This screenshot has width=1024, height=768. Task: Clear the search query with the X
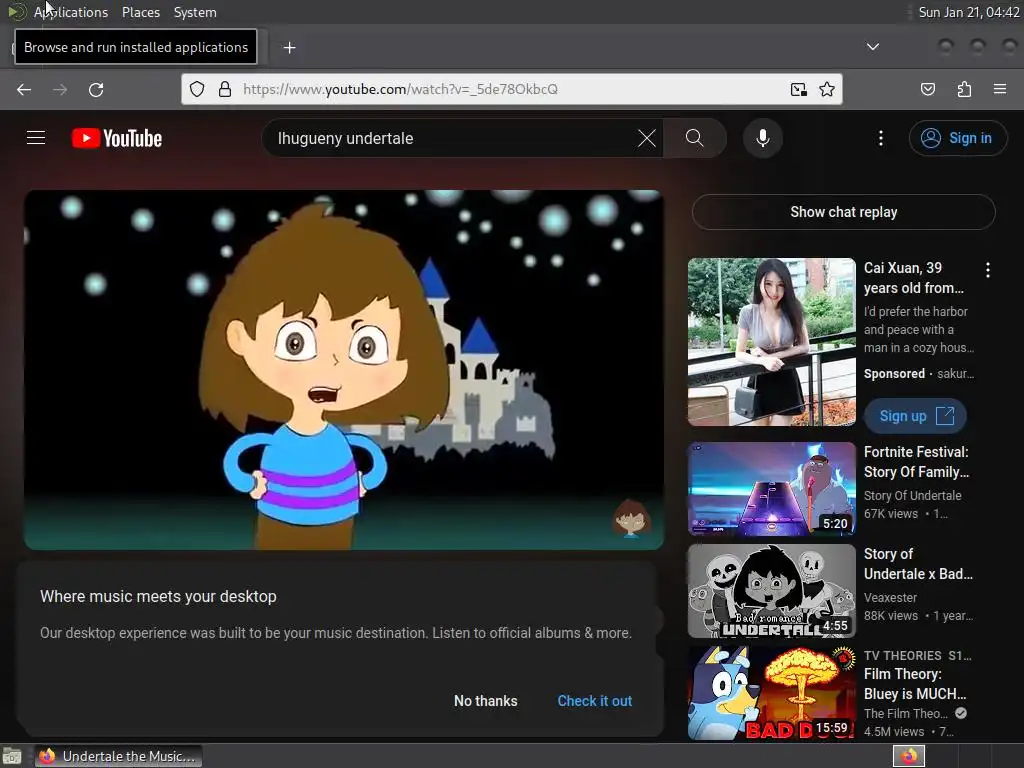[647, 138]
